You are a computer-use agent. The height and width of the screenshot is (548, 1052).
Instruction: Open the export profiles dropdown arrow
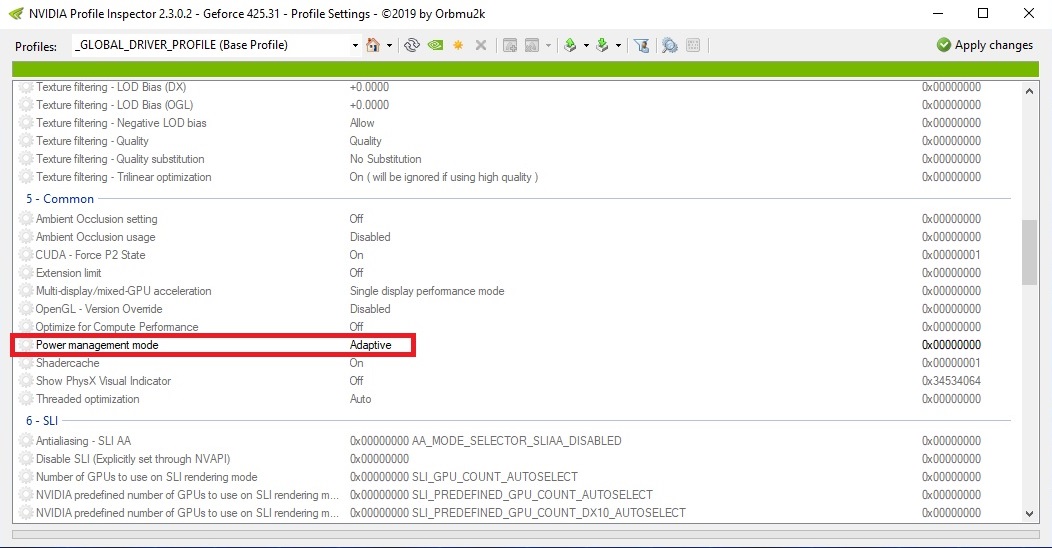[x=586, y=46]
